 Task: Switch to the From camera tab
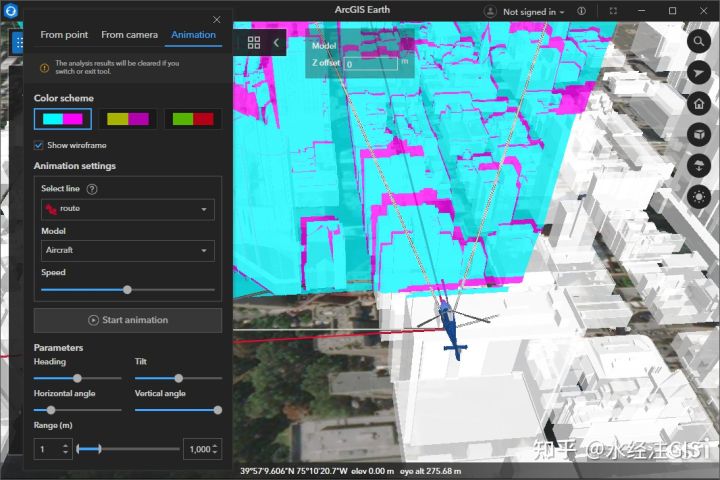[129, 35]
